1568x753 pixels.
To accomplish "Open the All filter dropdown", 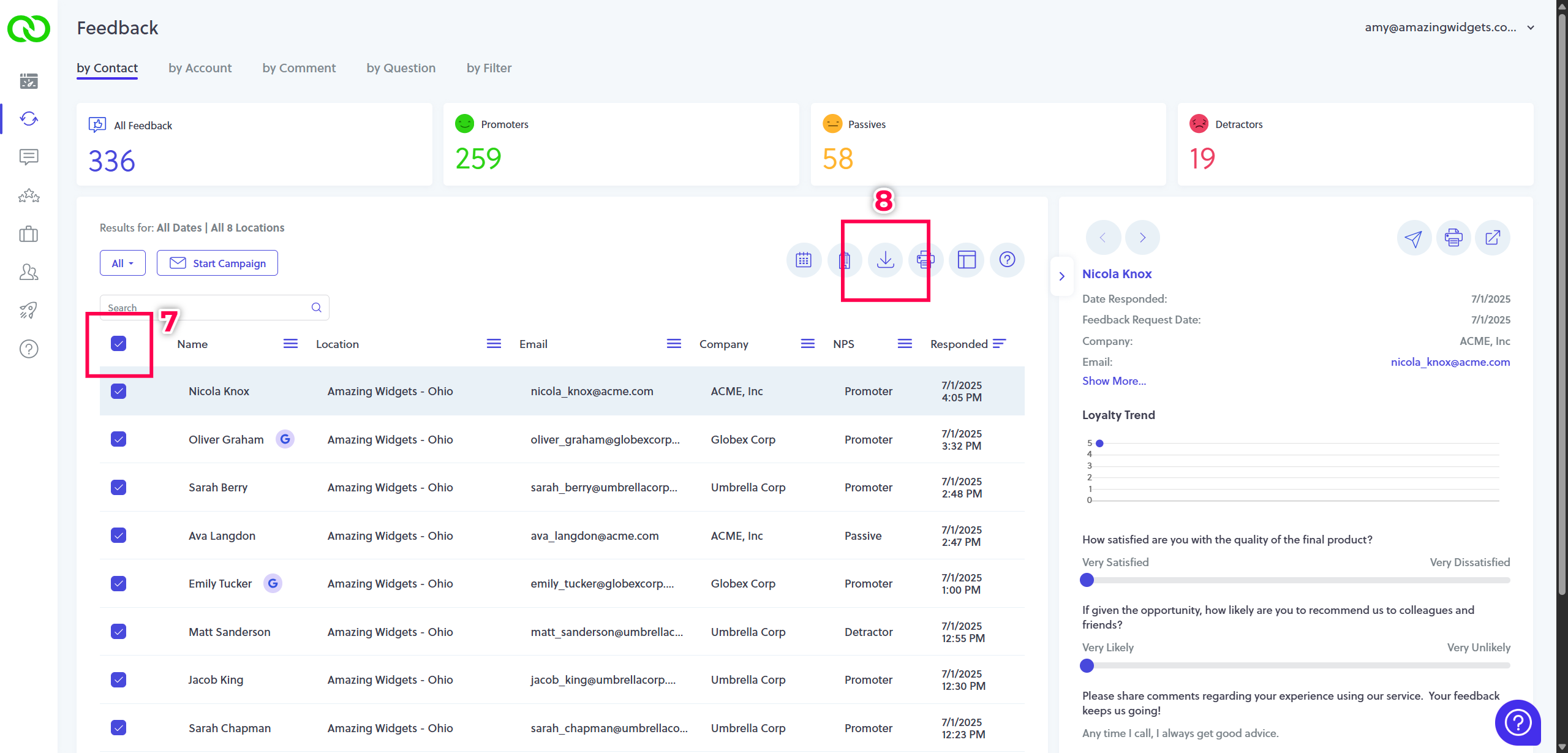I will coord(123,263).
